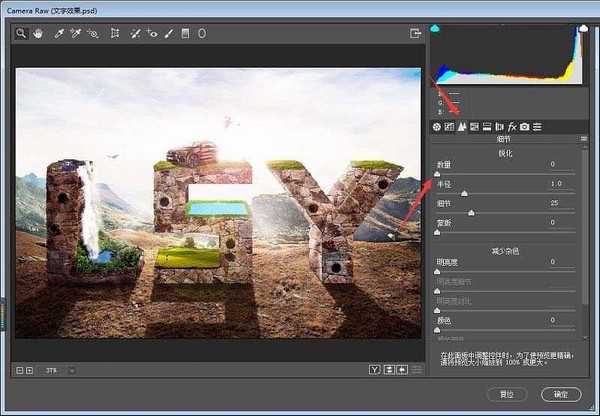The width and height of the screenshot is (600, 416).
Task: Choose the Adjustment Brush tool
Action: pos(169,33)
